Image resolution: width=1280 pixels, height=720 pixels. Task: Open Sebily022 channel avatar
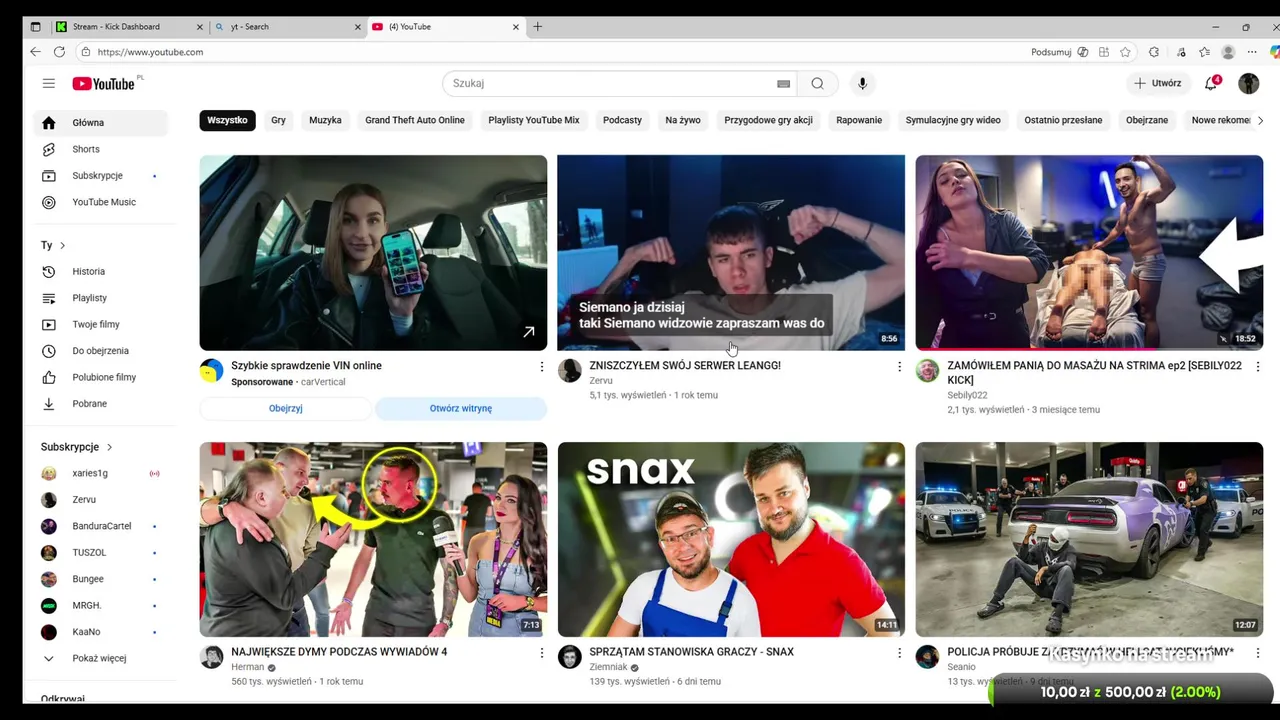928,371
